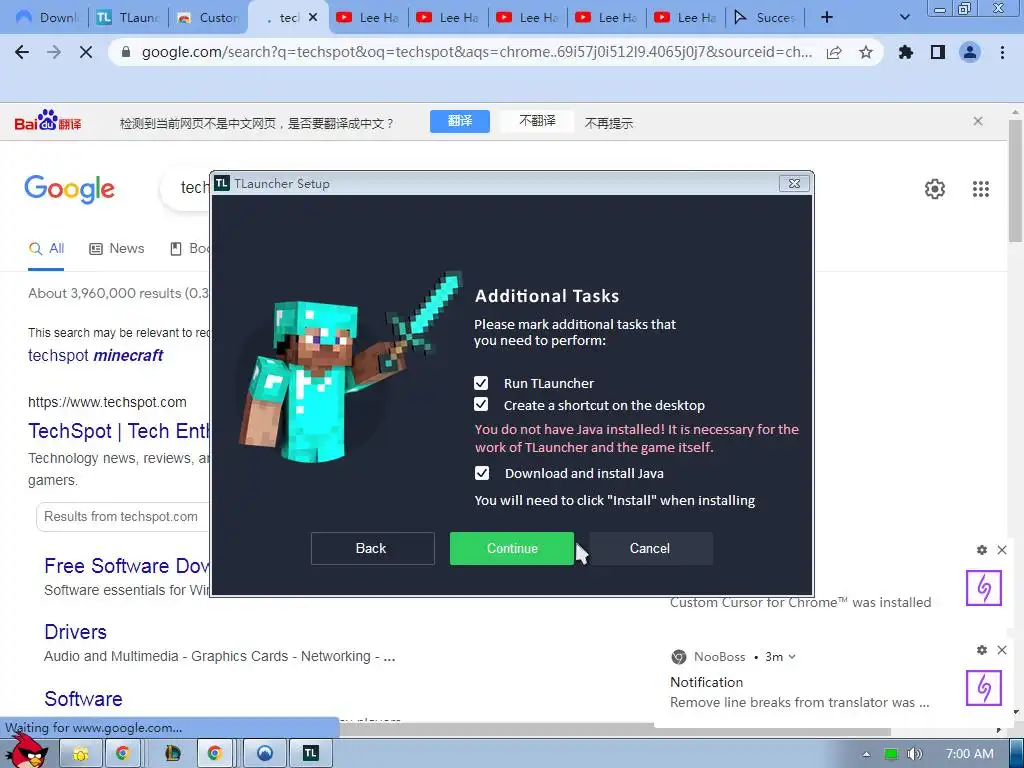Go Back in TLauncher Setup
Image resolution: width=1024 pixels, height=768 pixels.
click(372, 548)
